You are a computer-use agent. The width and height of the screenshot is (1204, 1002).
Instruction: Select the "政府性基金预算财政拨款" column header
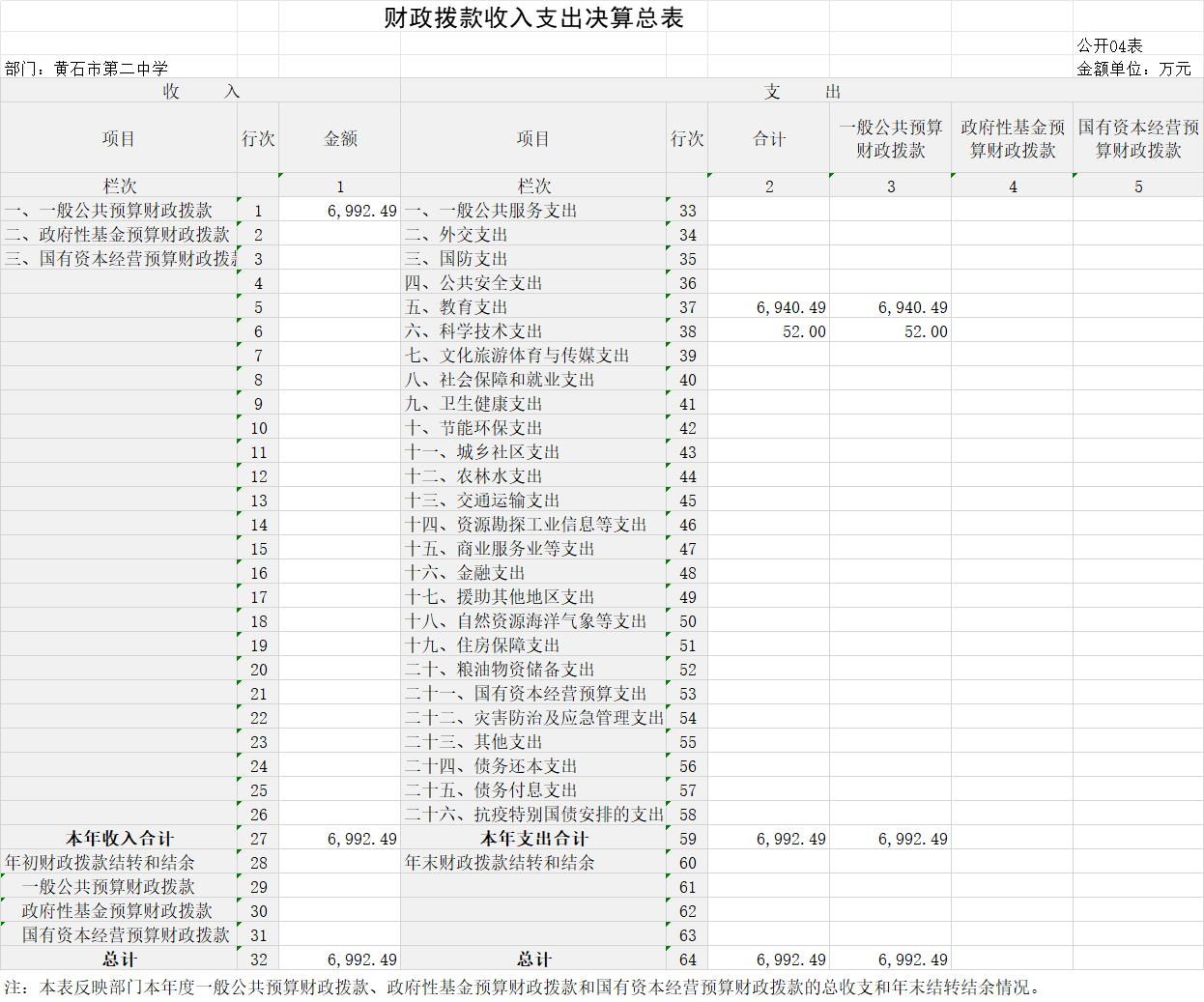tap(1012, 138)
